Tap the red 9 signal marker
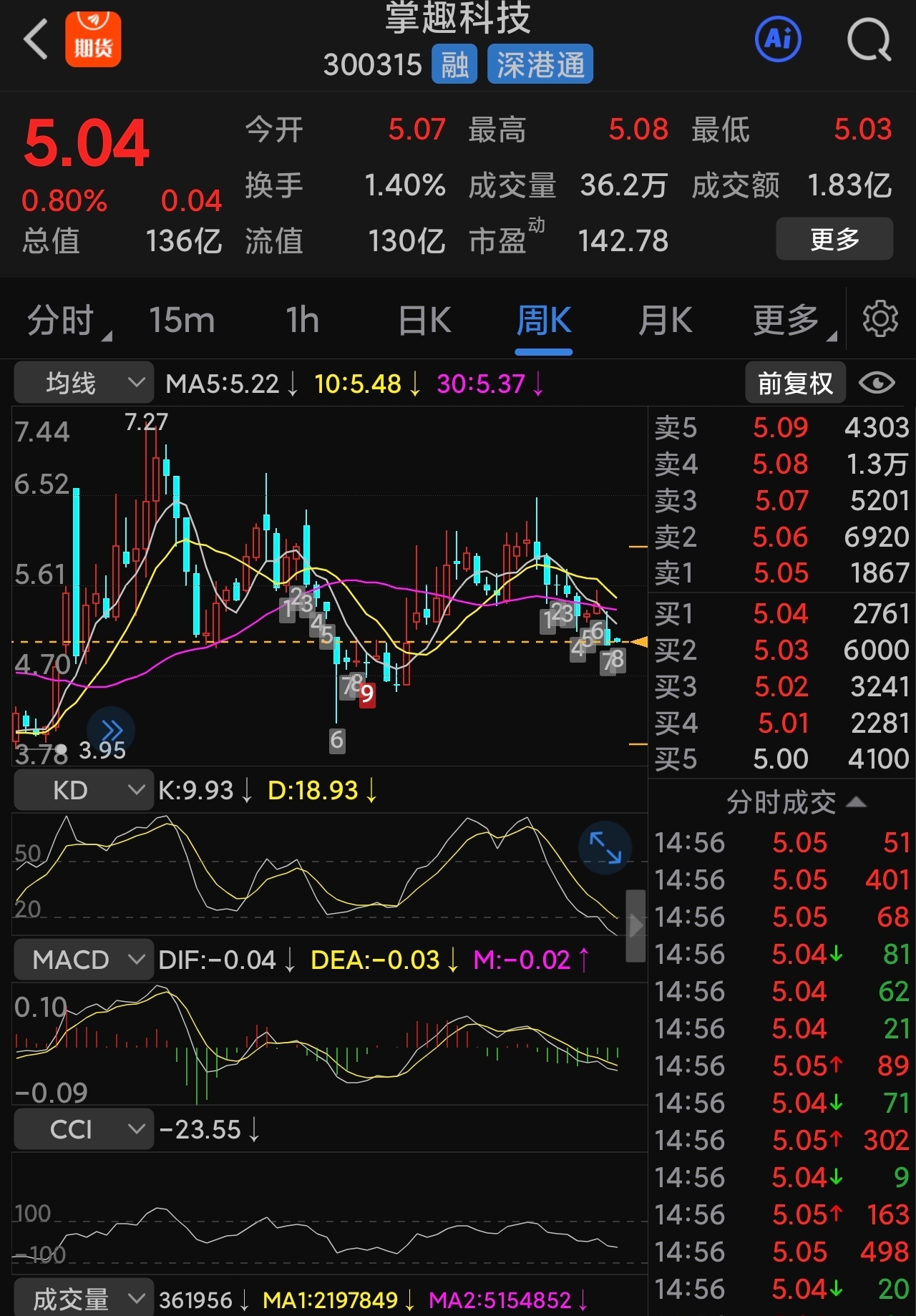The image size is (916, 1316). pos(366,693)
